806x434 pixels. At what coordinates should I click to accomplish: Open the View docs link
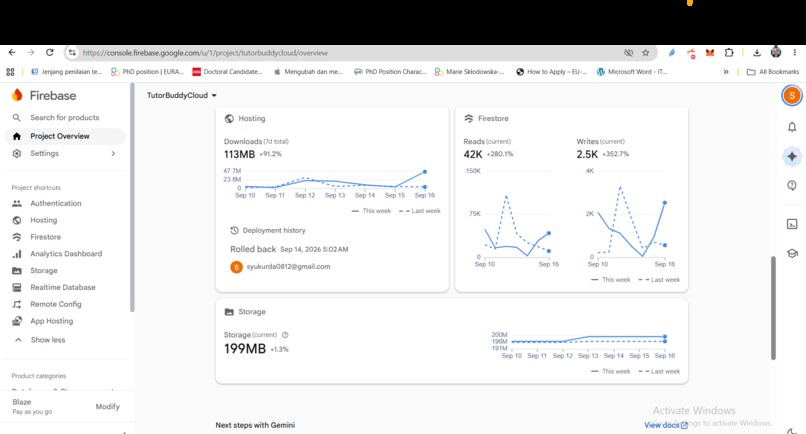point(666,425)
